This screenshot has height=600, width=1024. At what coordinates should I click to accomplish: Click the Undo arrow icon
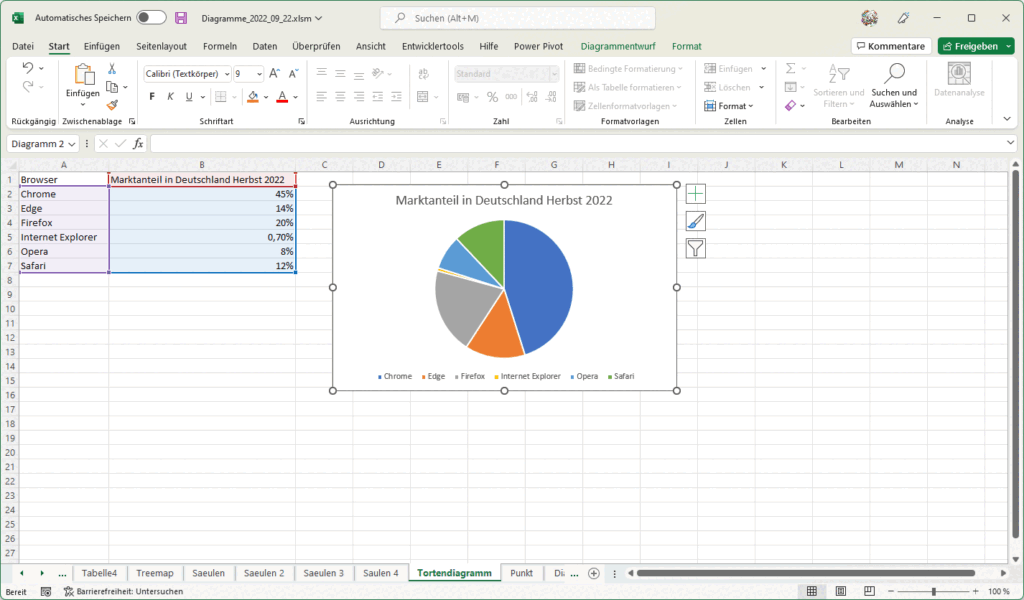click(x=27, y=68)
